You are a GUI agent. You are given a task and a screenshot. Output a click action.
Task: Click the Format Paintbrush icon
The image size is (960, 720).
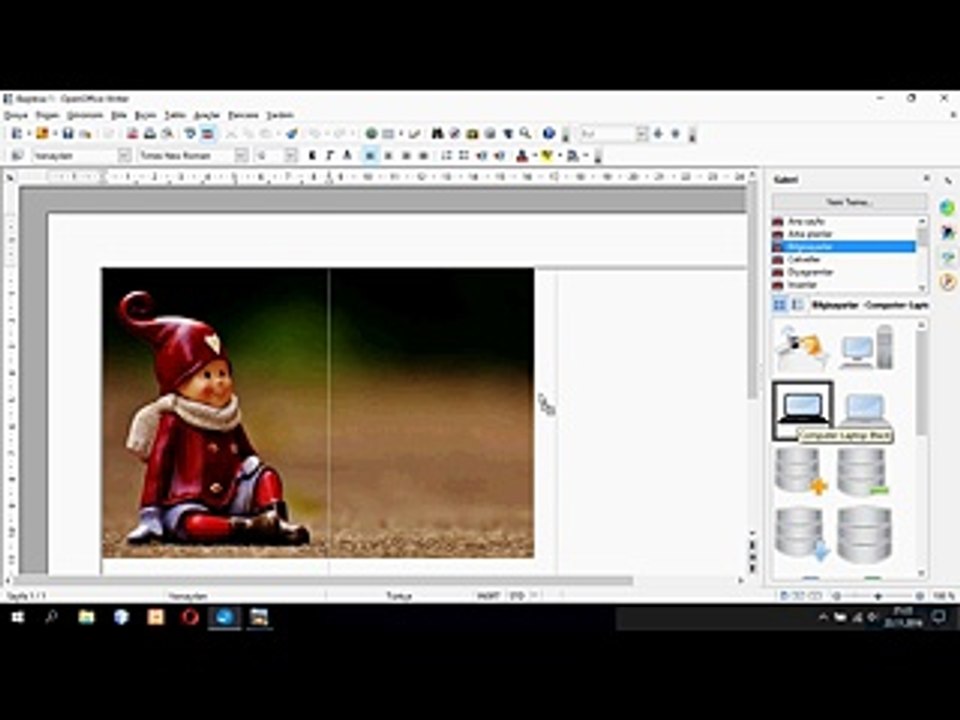coord(291,133)
